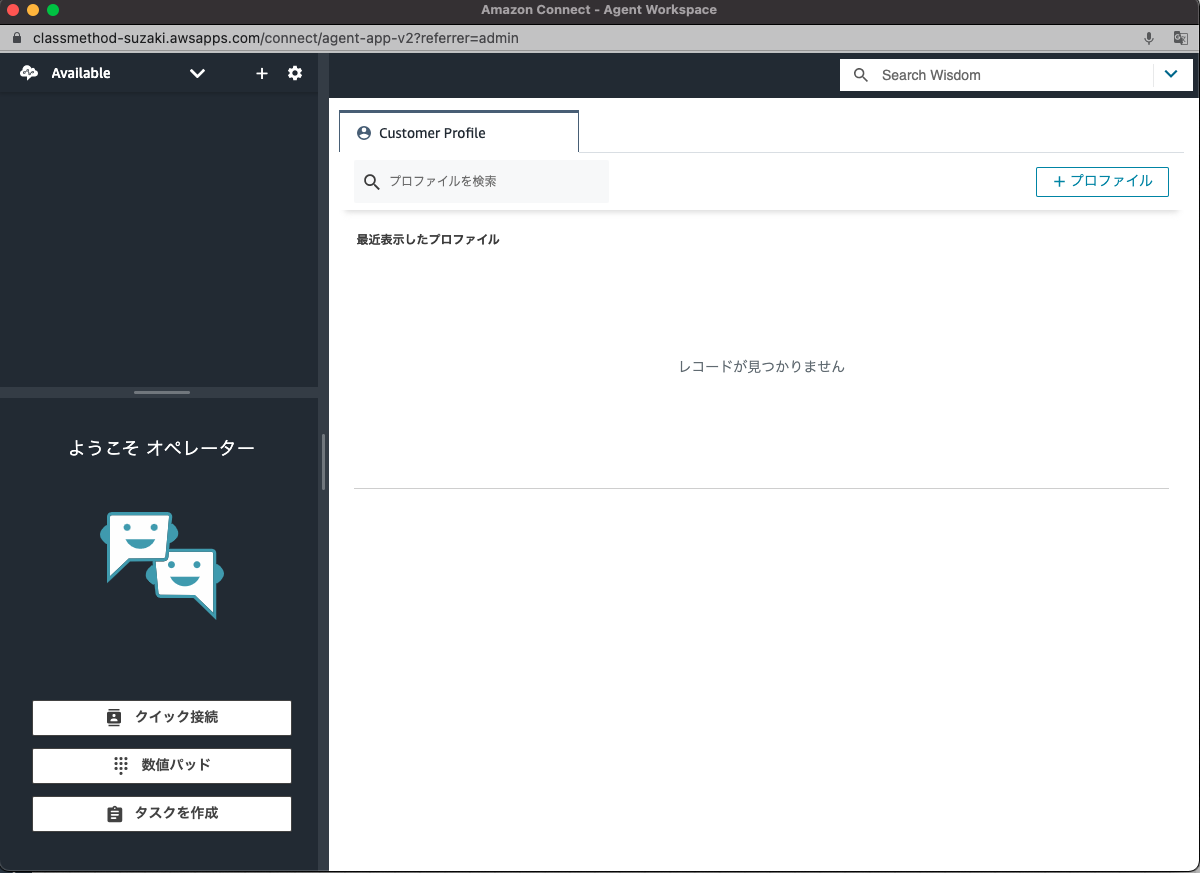
Task: Click the person icon on Customer Profile tab
Action: 363,132
